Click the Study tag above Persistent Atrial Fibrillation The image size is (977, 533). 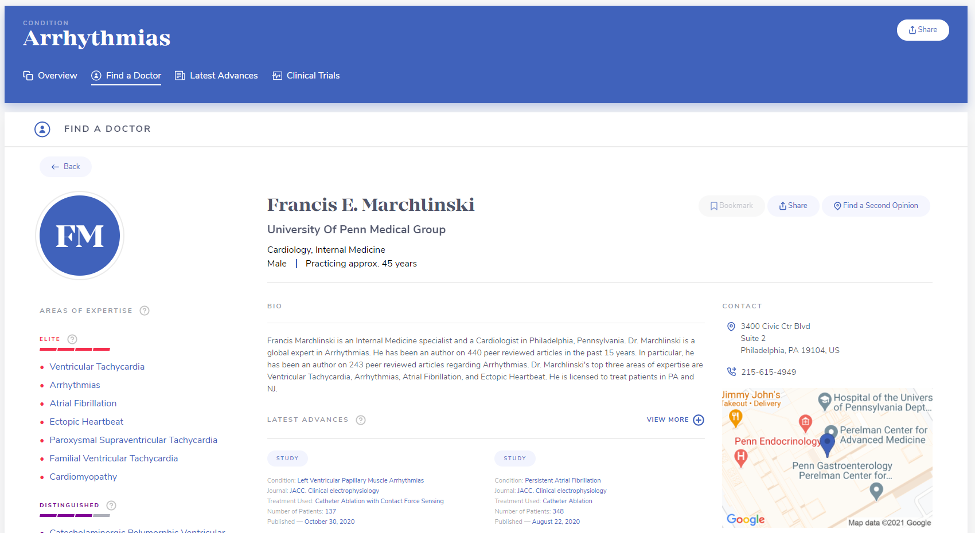click(x=515, y=458)
